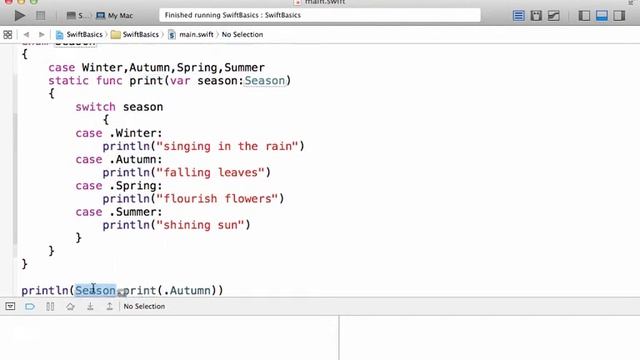The image size is (640, 360).
Task: Click the "falling leaves" string
Action: (x=211, y=172)
